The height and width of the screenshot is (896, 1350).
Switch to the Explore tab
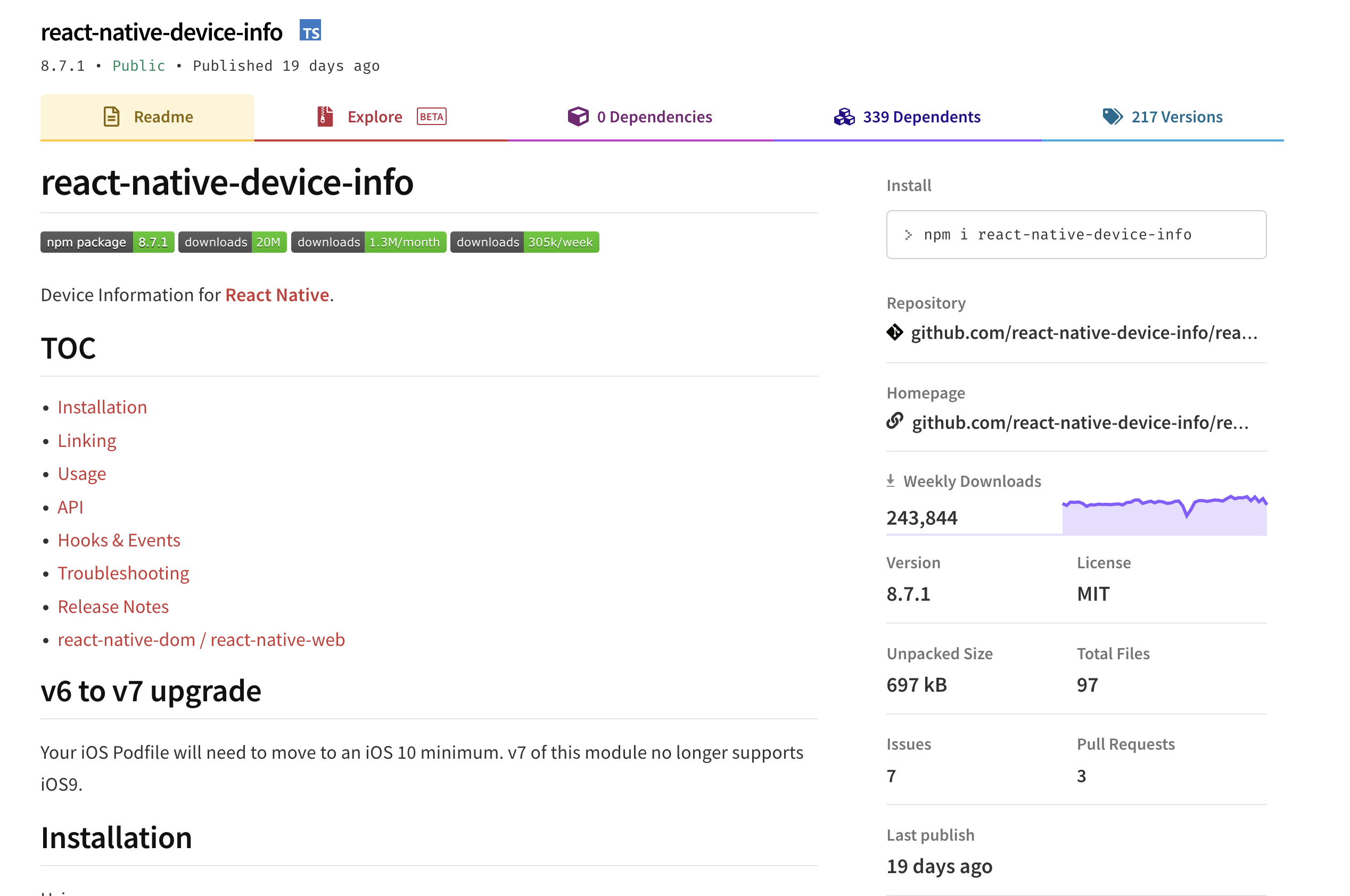(375, 117)
